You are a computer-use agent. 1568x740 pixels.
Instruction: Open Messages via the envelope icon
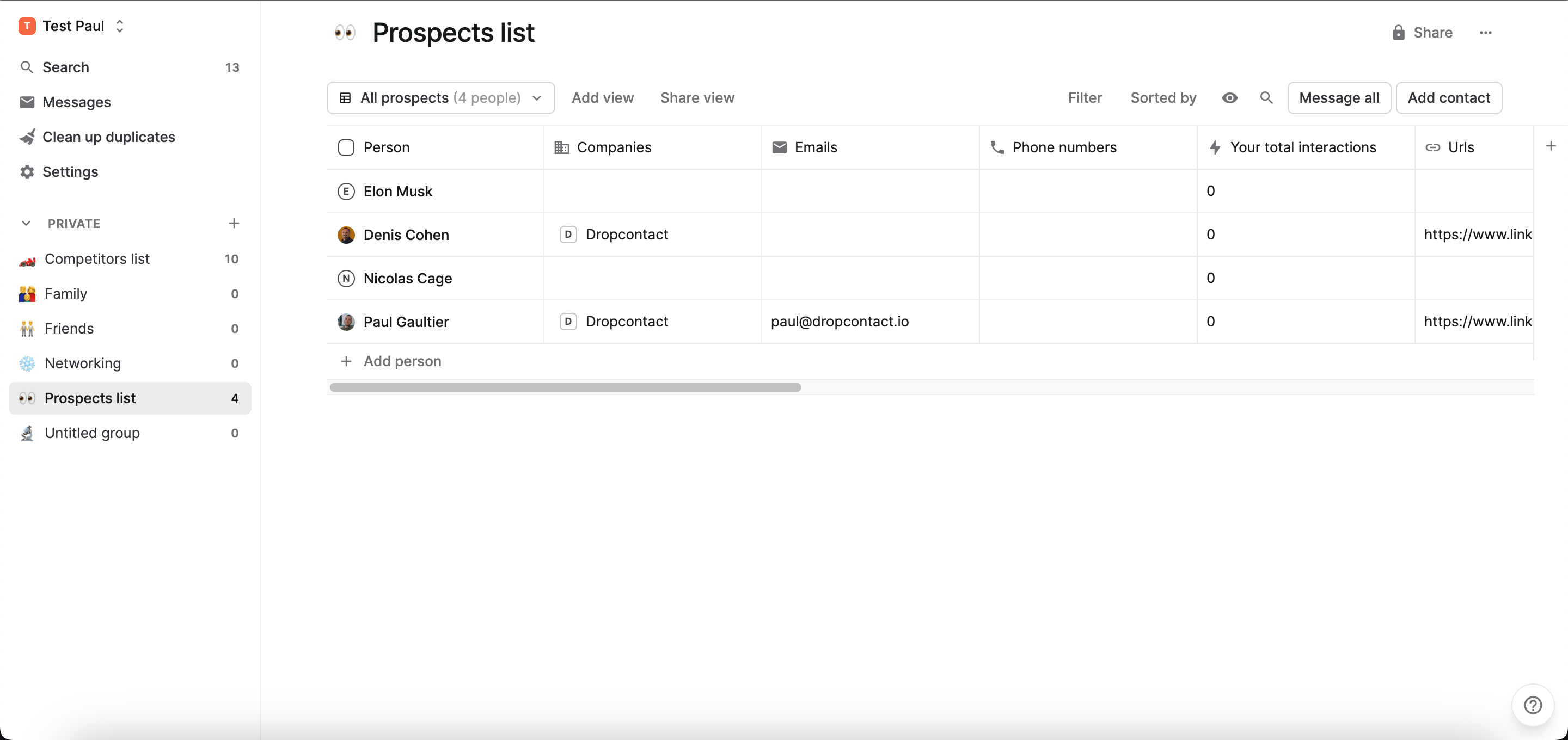coord(27,102)
